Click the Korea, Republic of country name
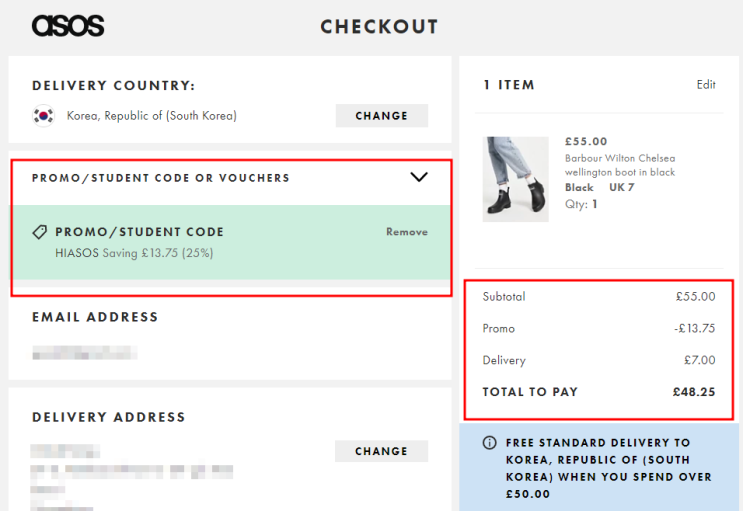743x511 pixels. coord(152,116)
